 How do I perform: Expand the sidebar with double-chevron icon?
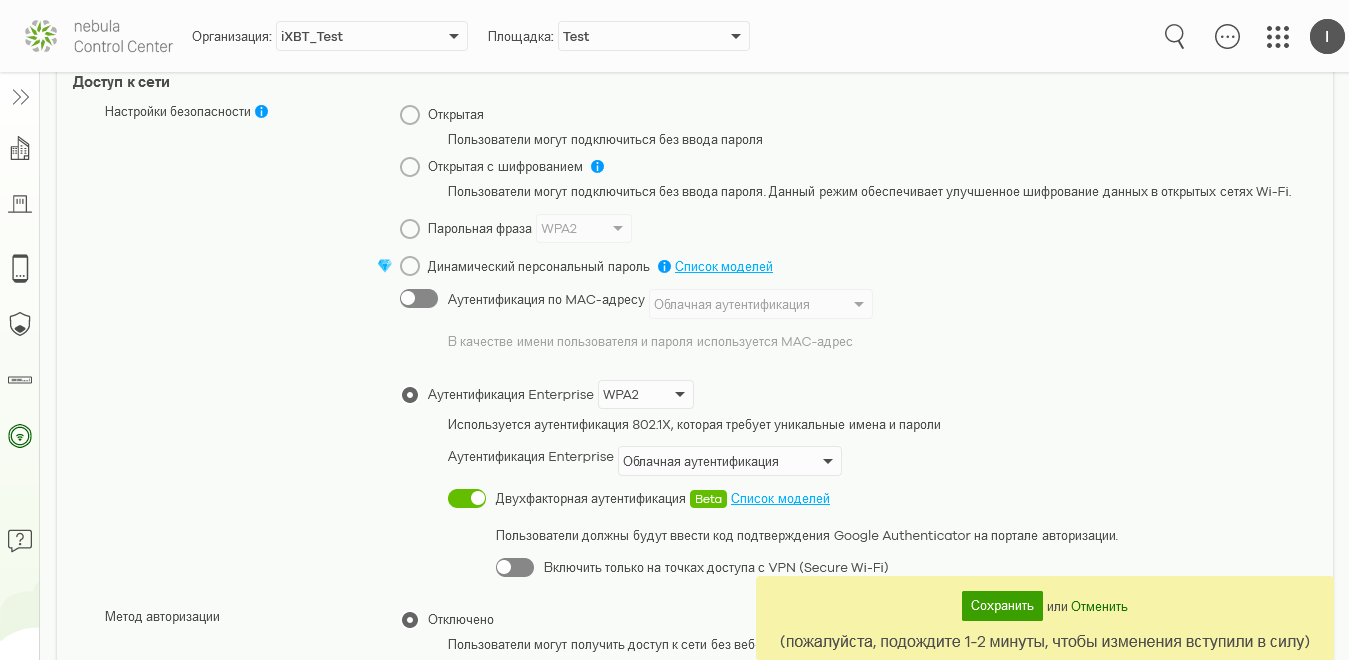[x=20, y=97]
